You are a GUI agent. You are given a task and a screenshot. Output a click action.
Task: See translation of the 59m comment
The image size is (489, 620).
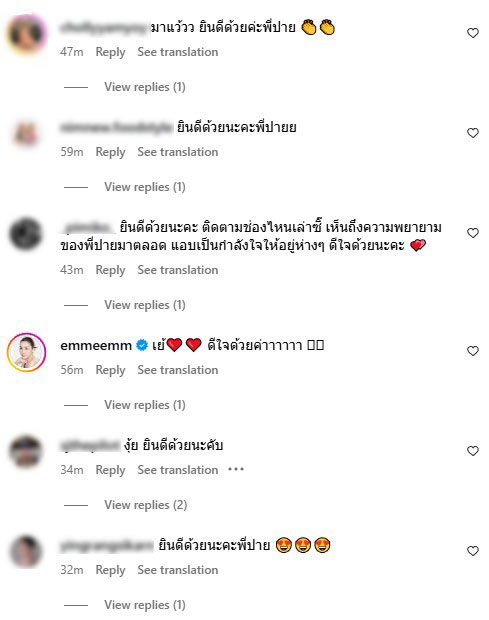coord(177,152)
